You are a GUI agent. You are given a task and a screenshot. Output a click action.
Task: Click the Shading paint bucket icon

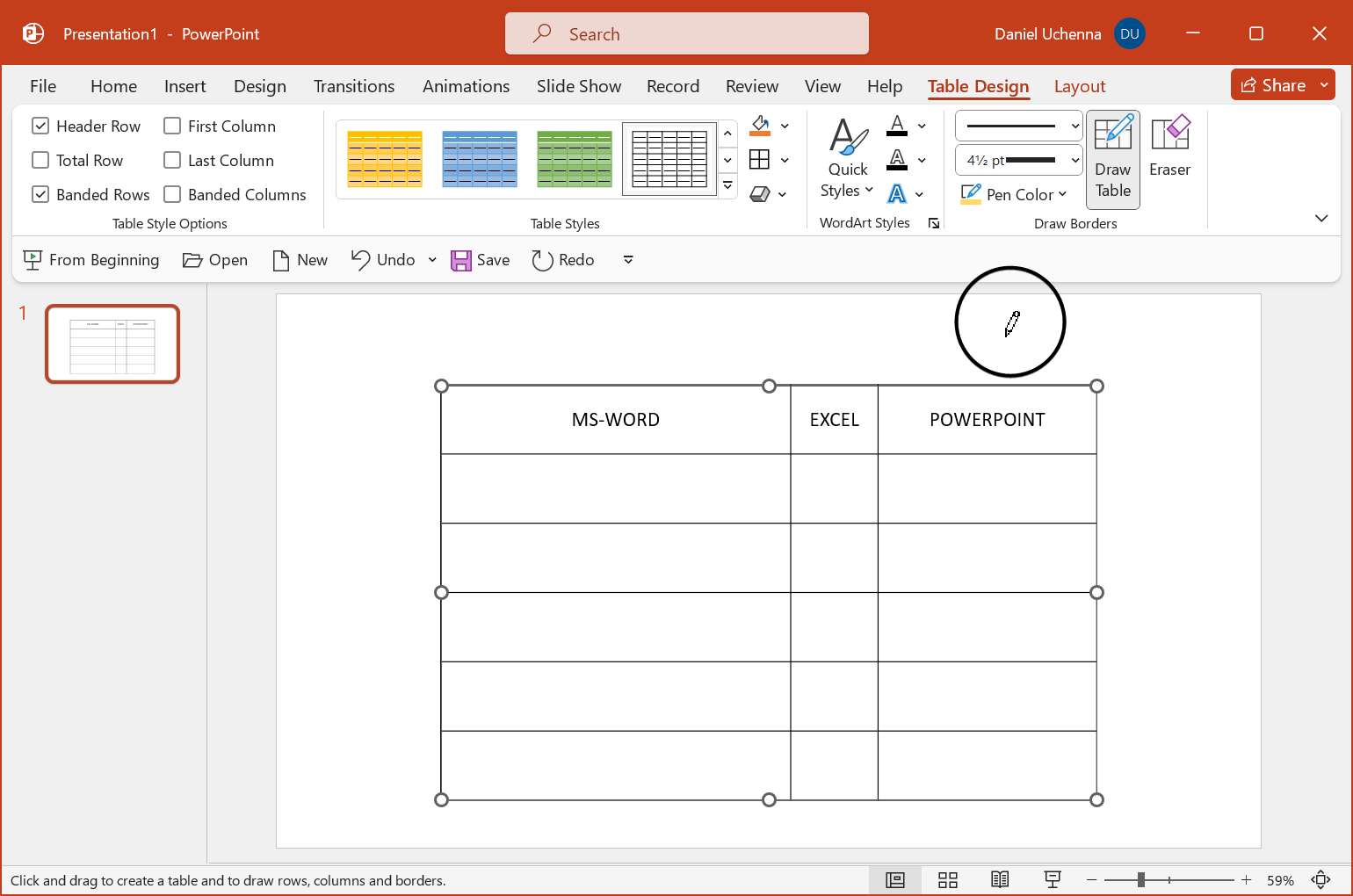pos(760,126)
